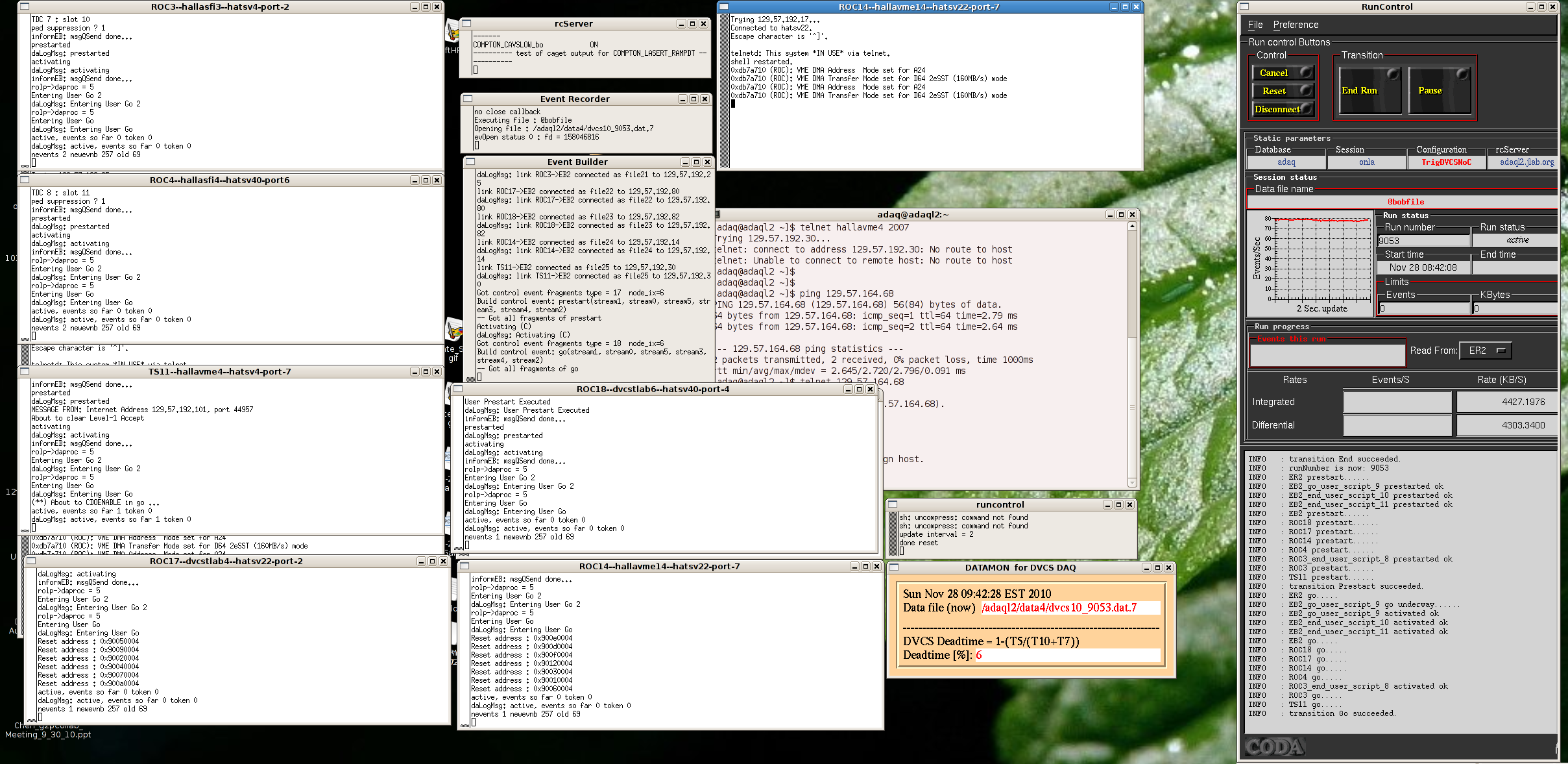
Task: Click DATAMON date 'Sun Nov 28 09:42:28 EST 2010'
Action: click(977, 593)
